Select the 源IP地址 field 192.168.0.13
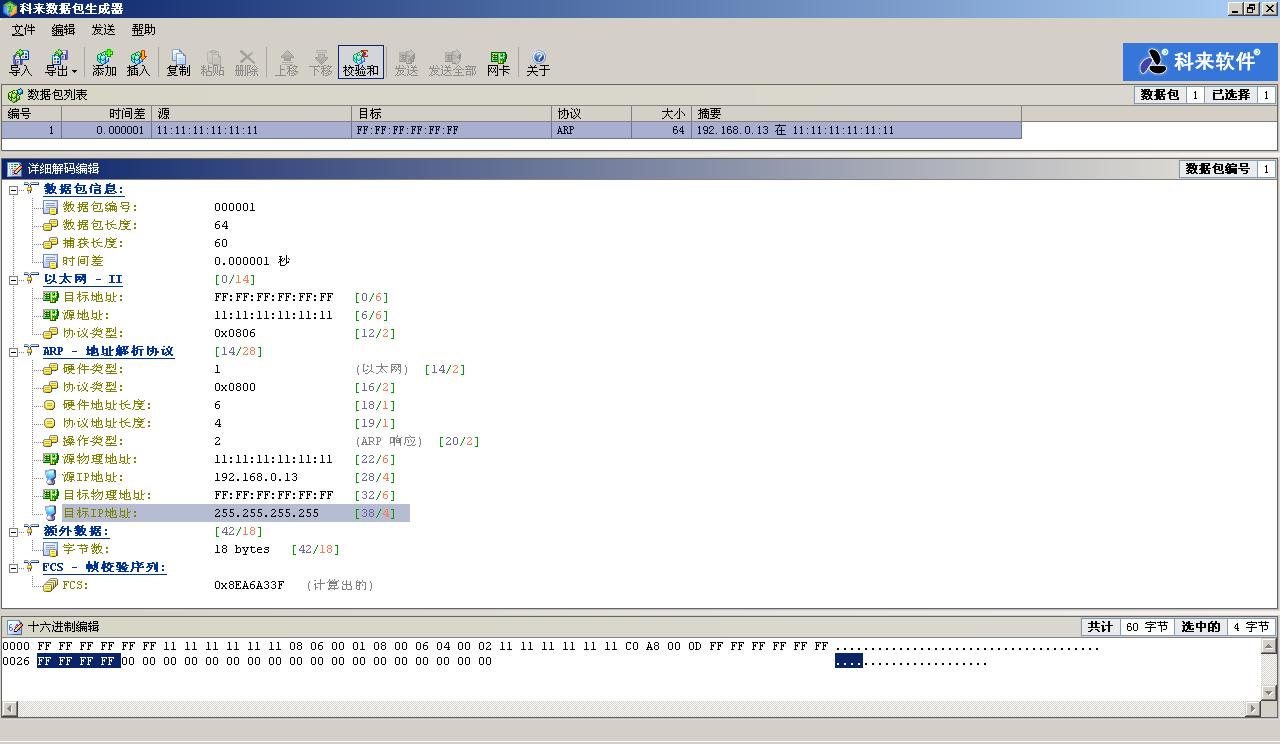This screenshot has width=1280, height=744. 255,477
